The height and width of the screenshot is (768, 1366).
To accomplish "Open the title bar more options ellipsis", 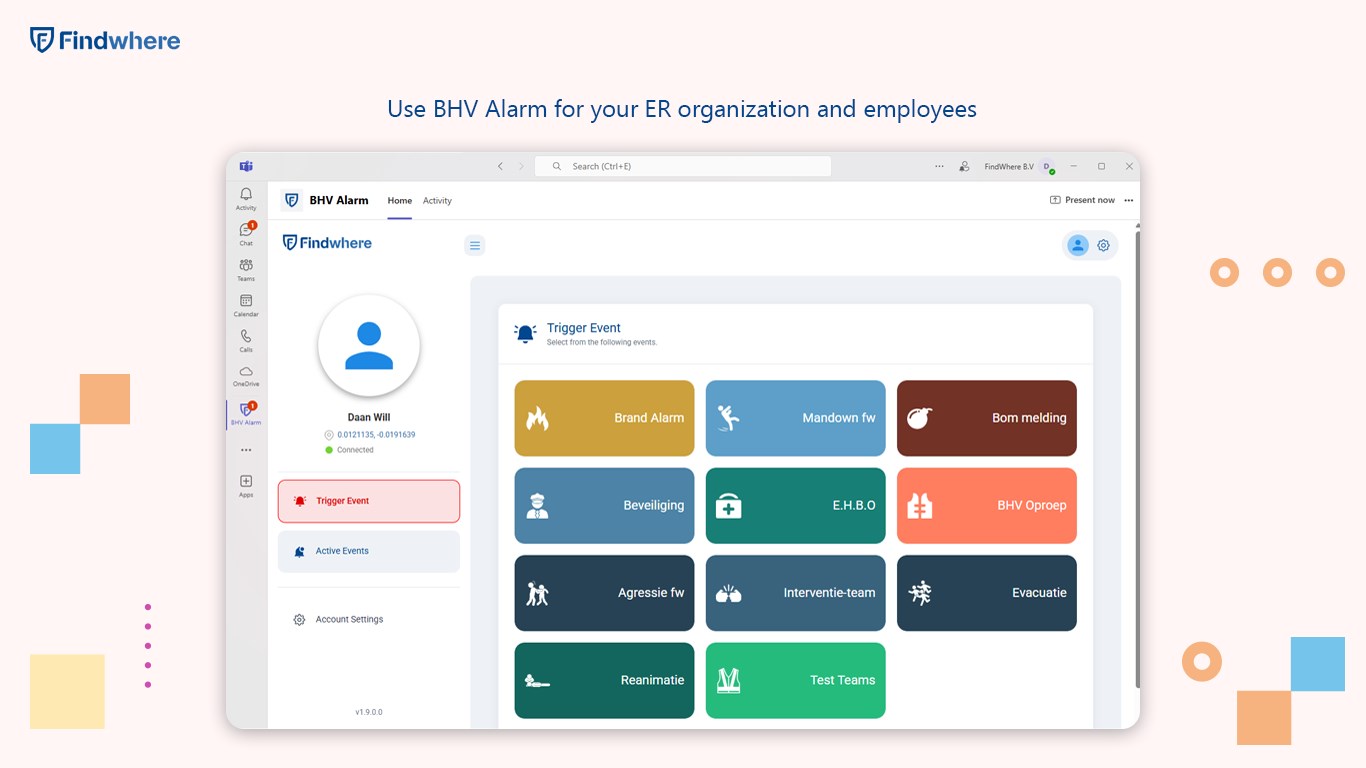I will pyautogui.click(x=939, y=166).
